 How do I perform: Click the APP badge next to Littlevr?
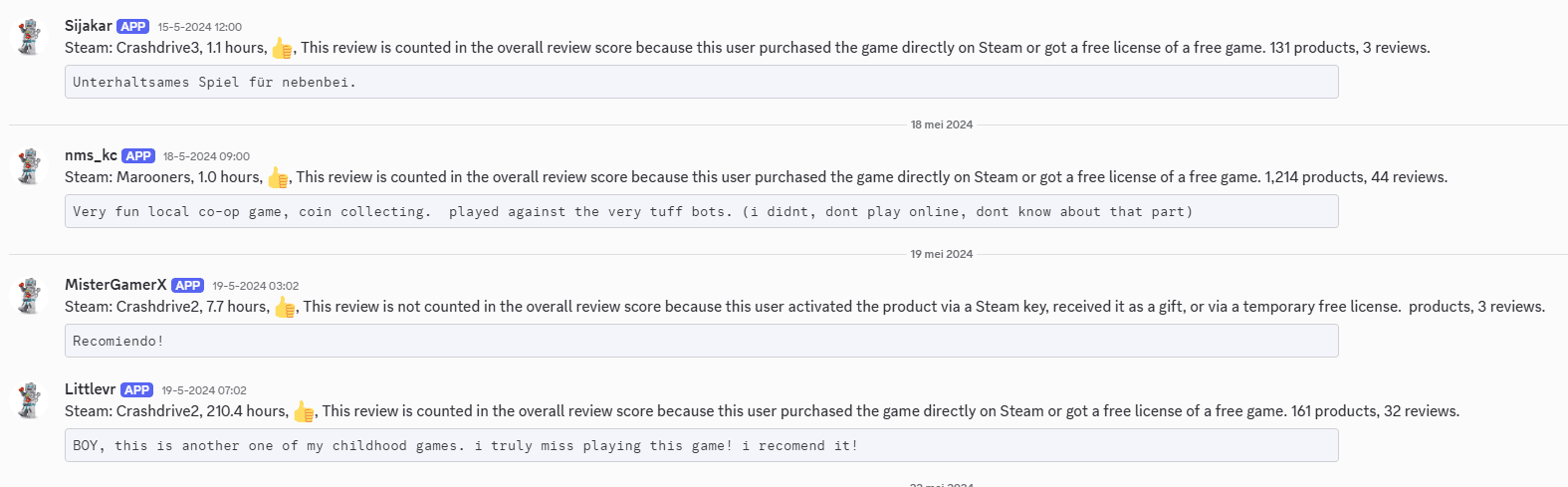136,390
